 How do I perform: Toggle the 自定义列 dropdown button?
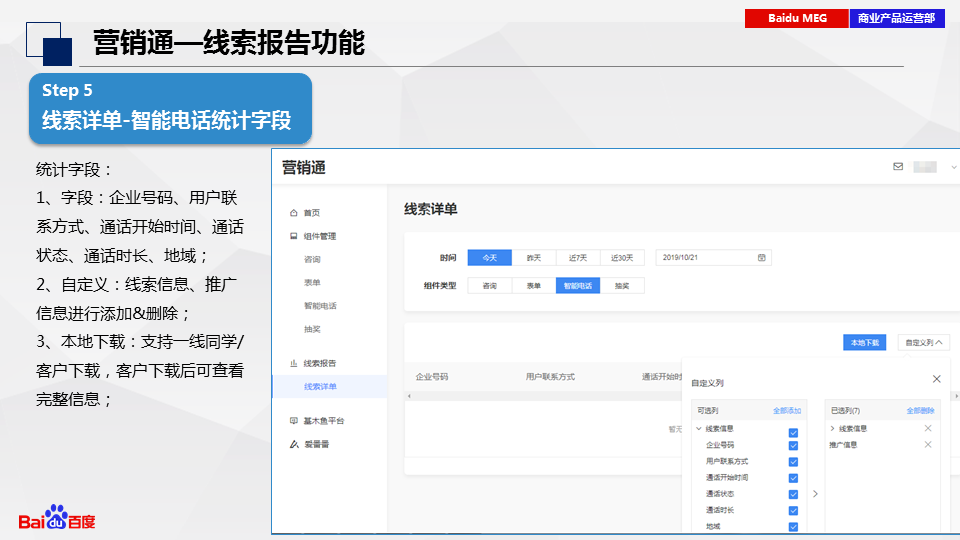pos(924,343)
